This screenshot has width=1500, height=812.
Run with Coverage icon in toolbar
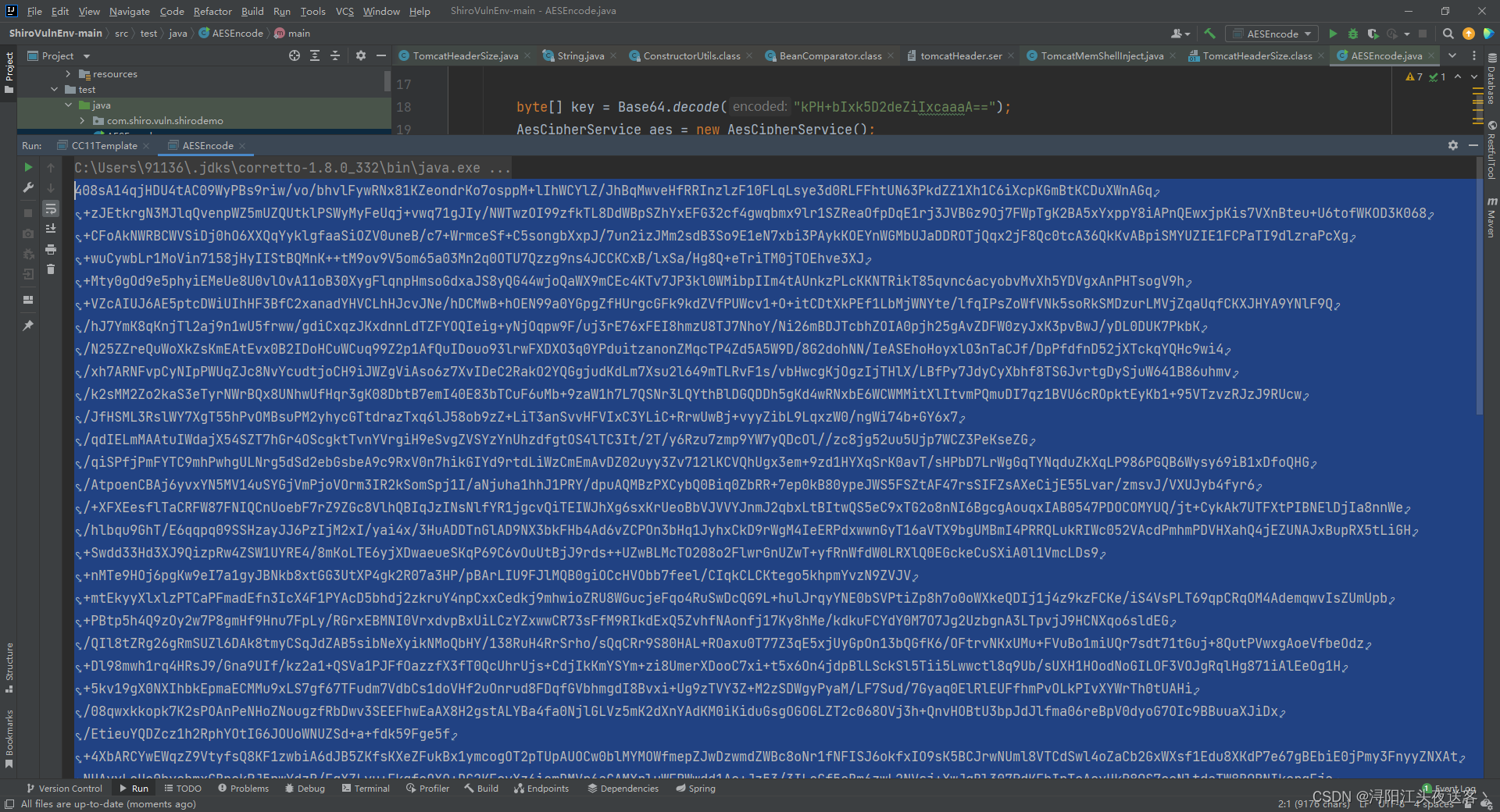(x=1373, y=34)
